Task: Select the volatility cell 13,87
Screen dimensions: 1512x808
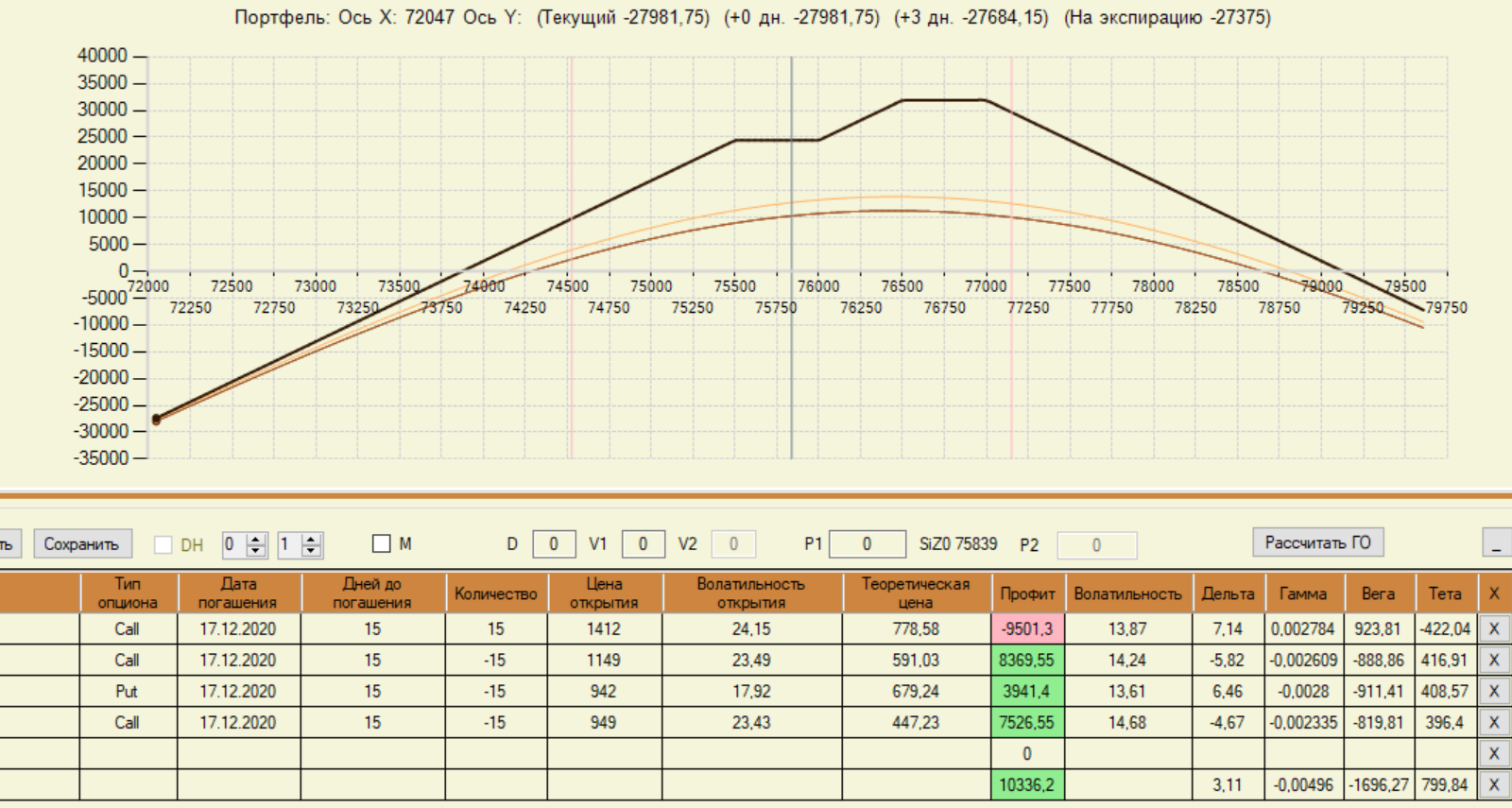Action: tap(1128, 628)
